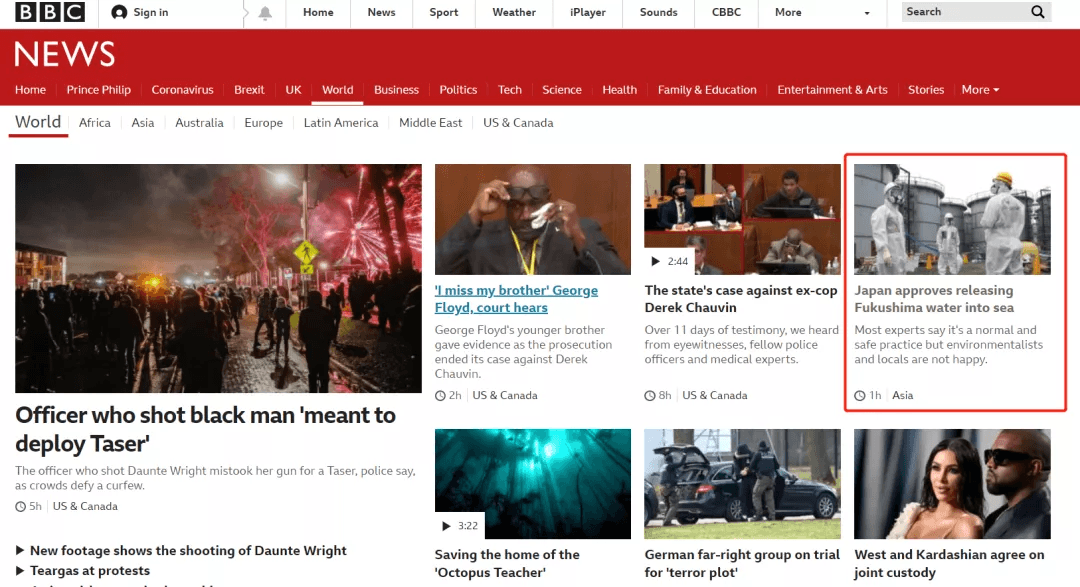1080x587 pixels.
Task: Open the protest fireworks lead photo
Action: 218,278
